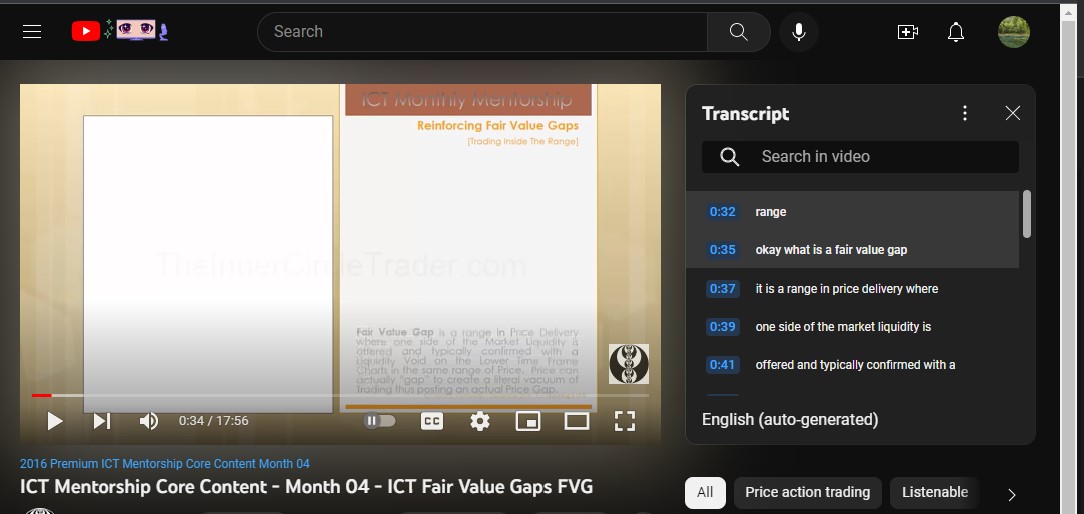Activate voice search microphone
This screenshot has height=514, width=1084.
(798, 32)
